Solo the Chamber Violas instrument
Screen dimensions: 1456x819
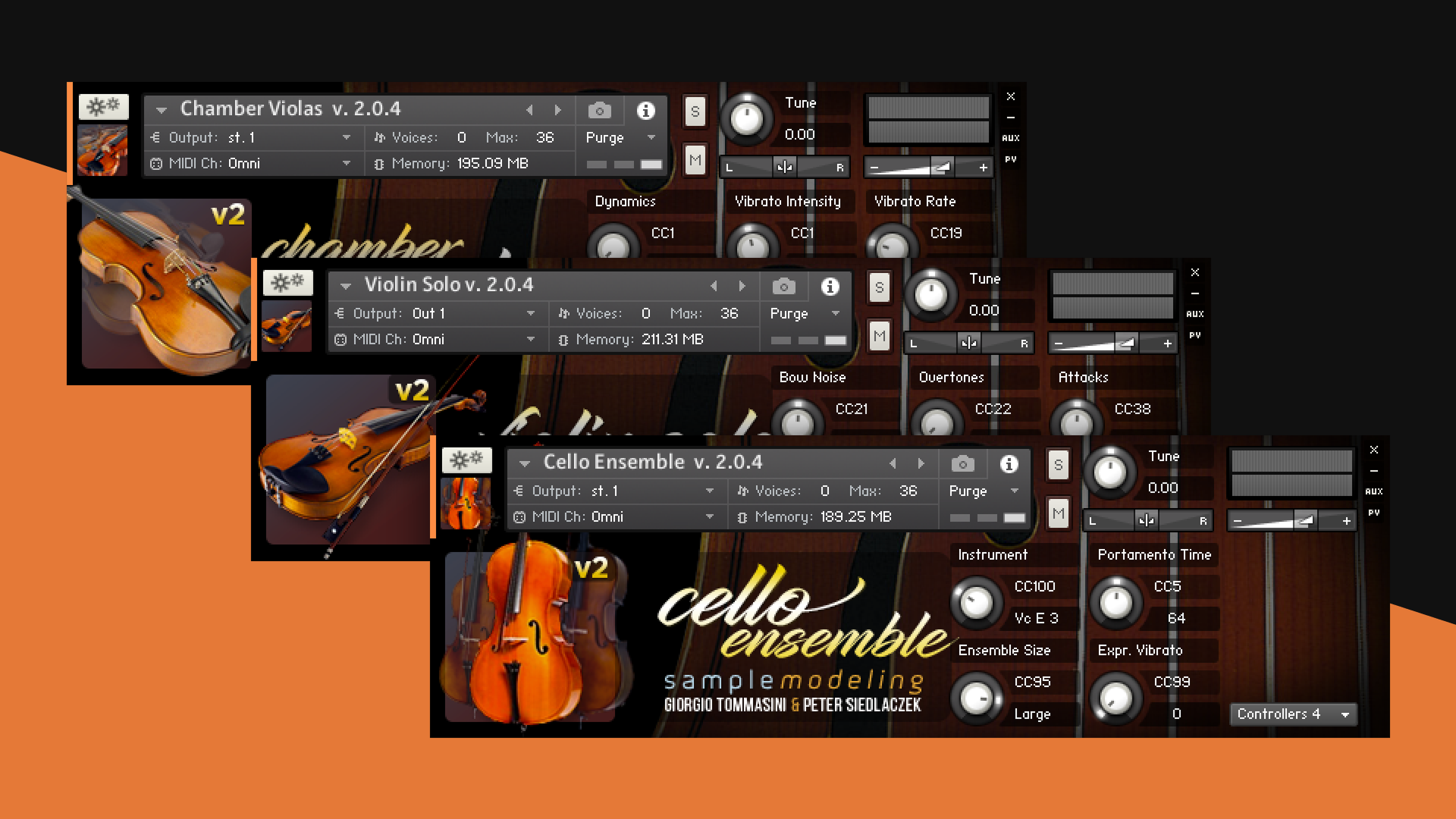[694, 111]
